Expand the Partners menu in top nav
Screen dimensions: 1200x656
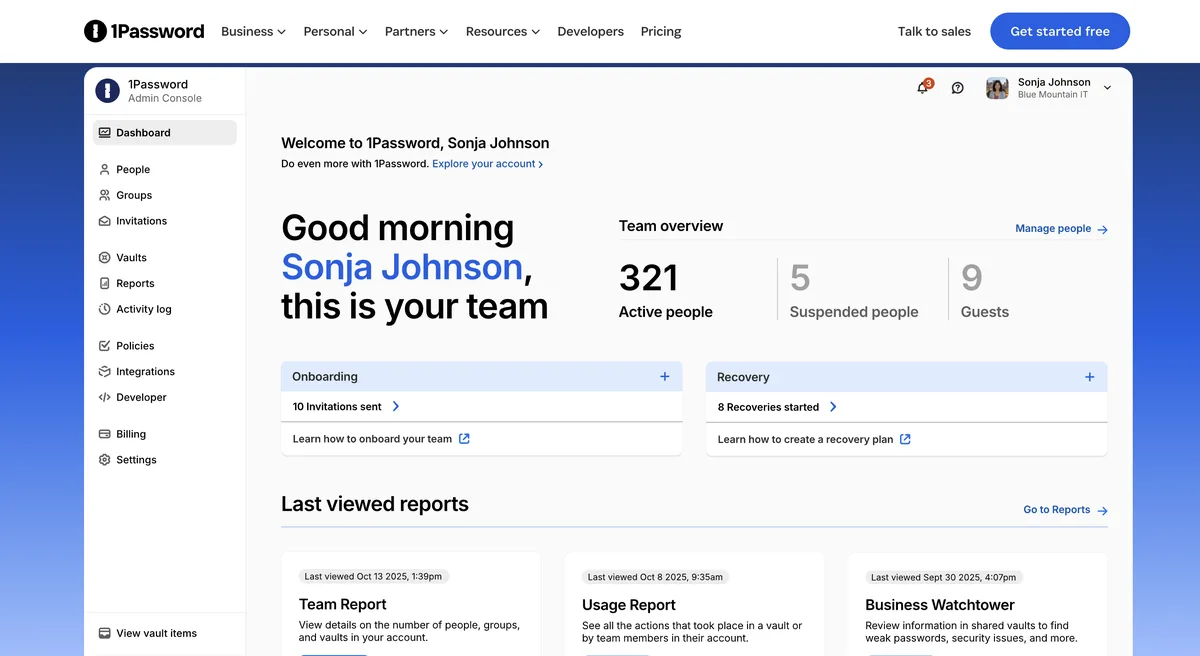[416, 31]
